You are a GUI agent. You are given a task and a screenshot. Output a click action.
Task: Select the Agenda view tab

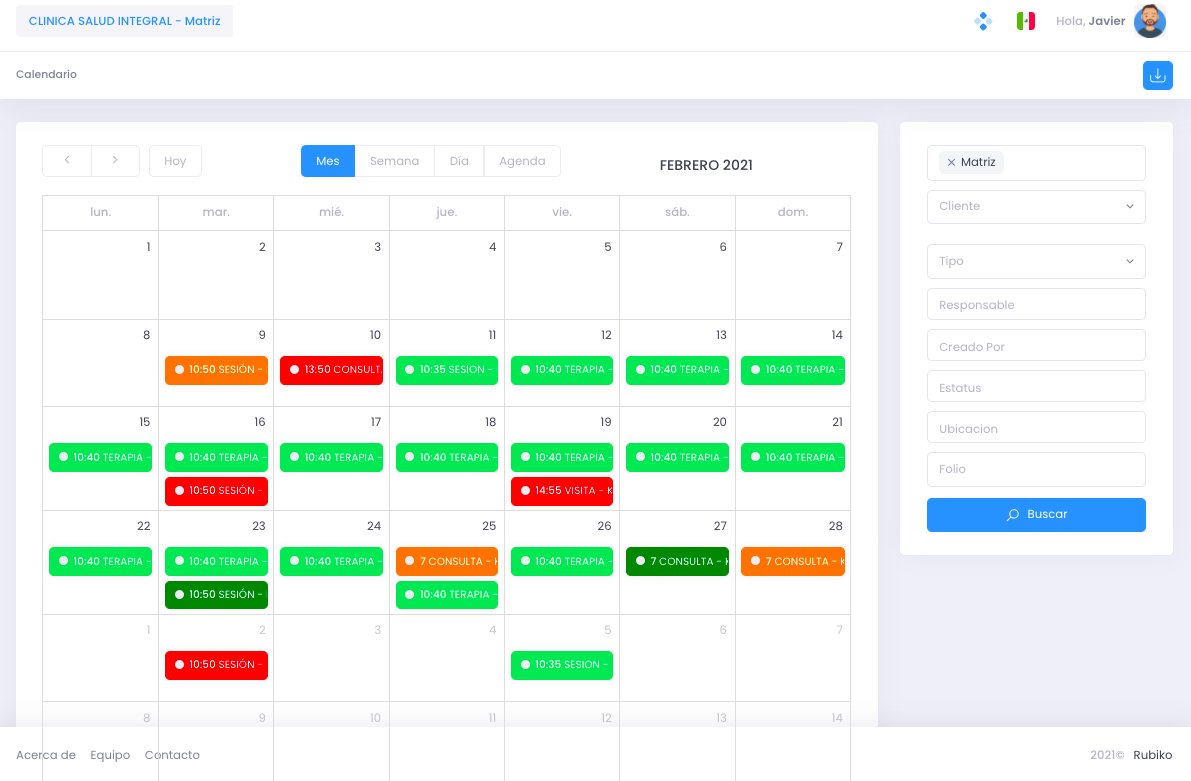coord(522,161)
